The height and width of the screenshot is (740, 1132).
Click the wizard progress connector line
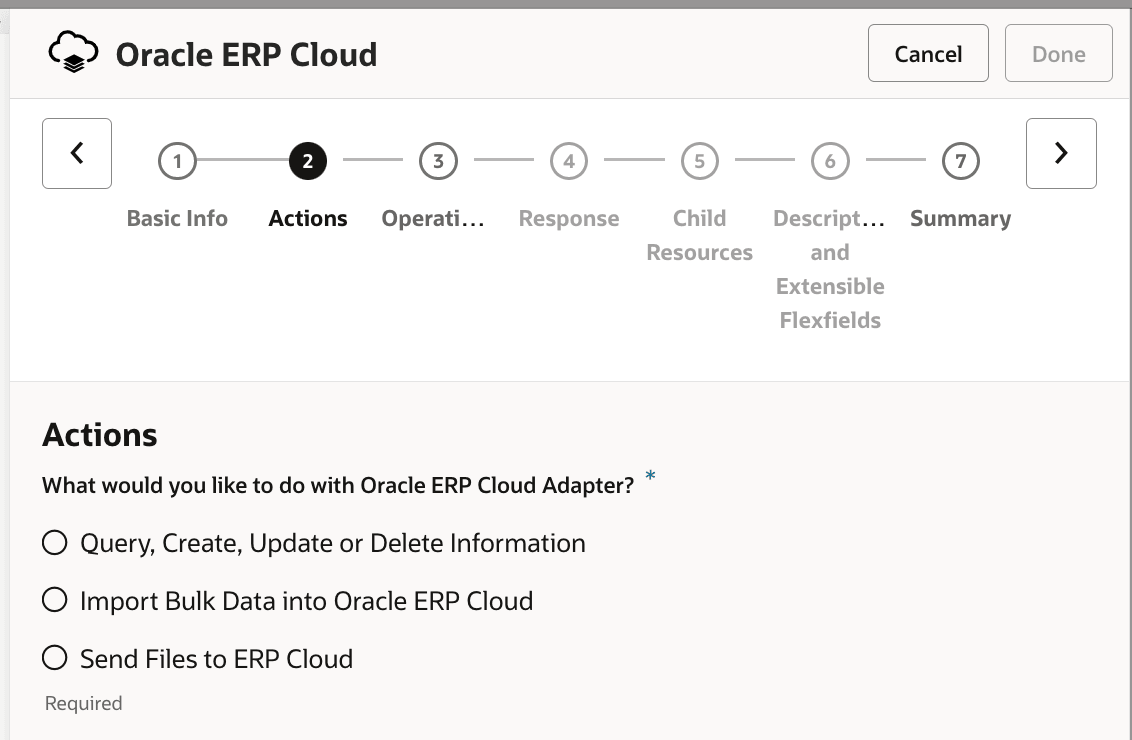click(372, 160)
